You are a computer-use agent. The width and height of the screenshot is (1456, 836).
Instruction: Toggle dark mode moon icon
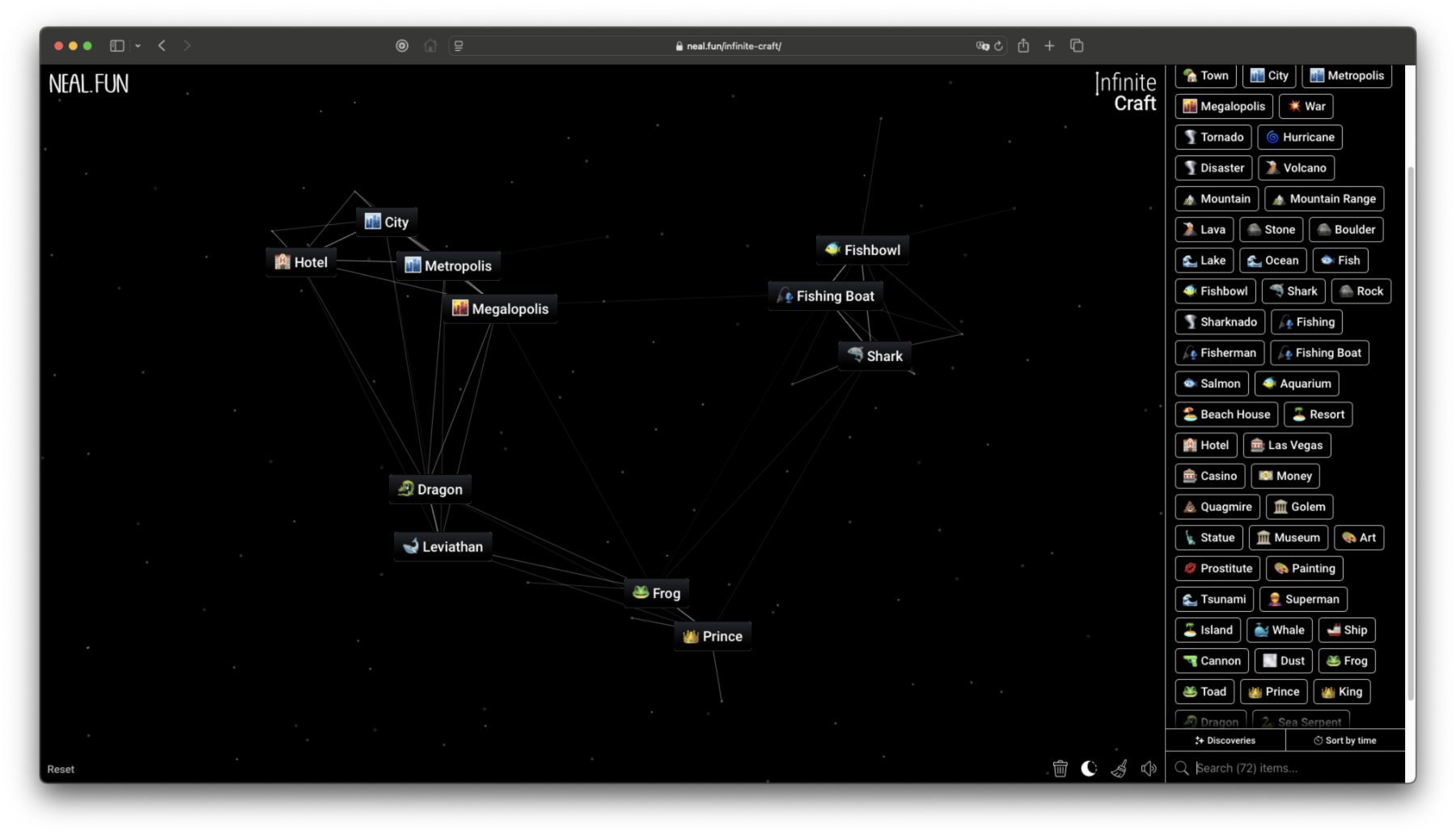[x=1089, y=768]
